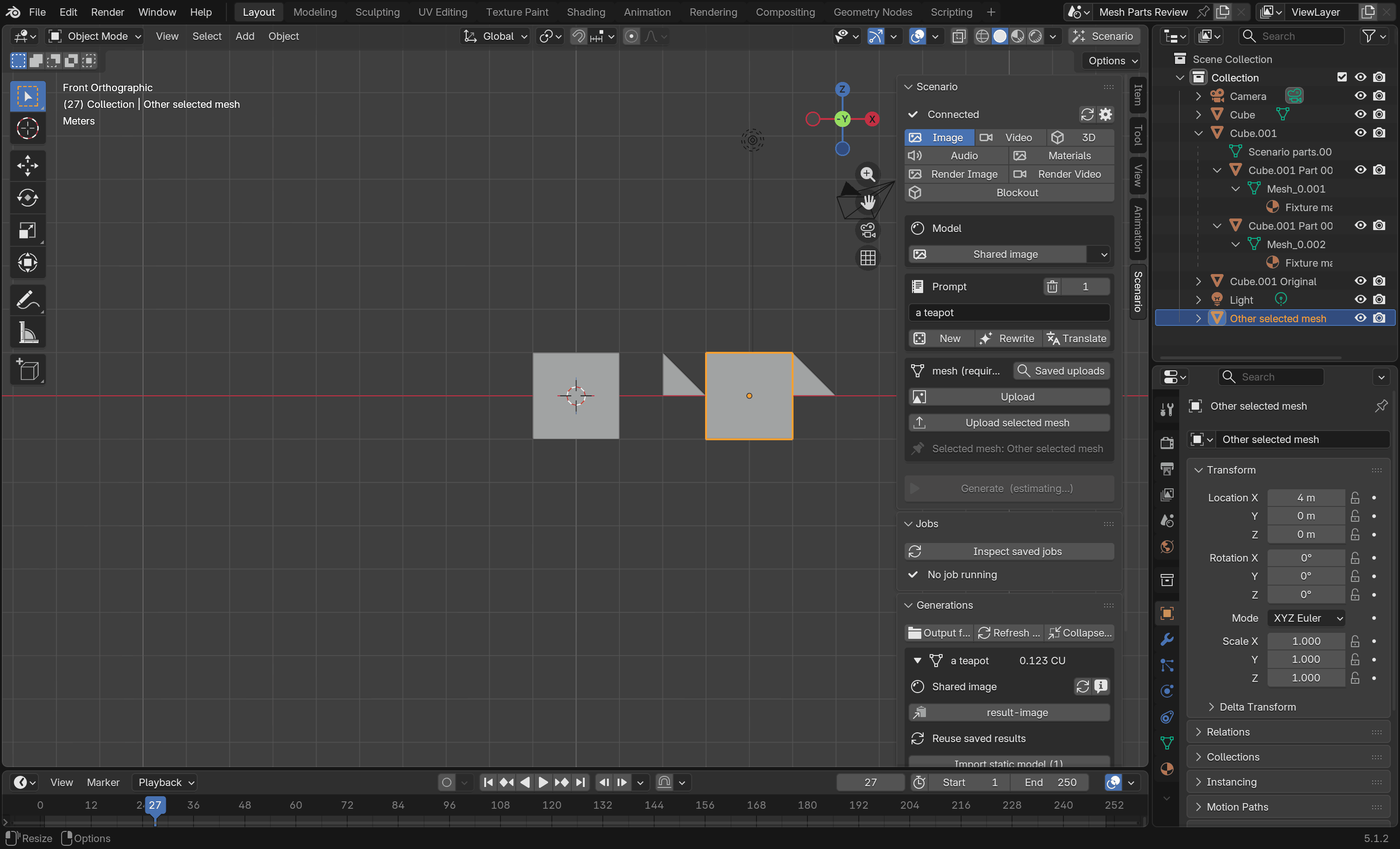Activate the Scale tool
The height and width of the screenshot is (849, 1400).
(x=27, y=230)
